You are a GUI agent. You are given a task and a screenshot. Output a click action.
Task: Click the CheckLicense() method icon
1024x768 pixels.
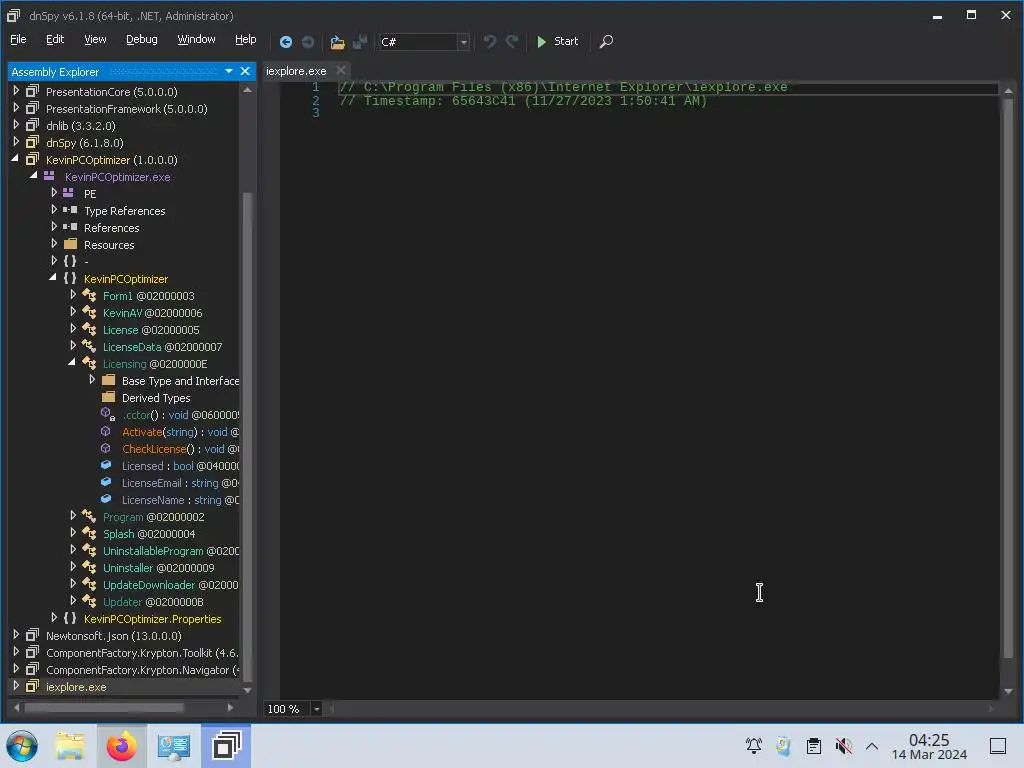click(x=106, y=449)
